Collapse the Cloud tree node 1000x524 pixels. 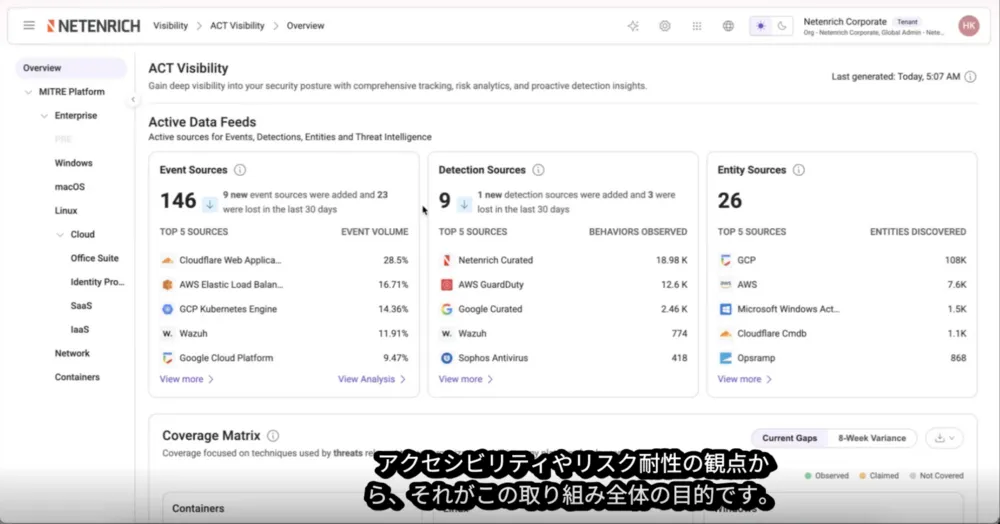60,235
